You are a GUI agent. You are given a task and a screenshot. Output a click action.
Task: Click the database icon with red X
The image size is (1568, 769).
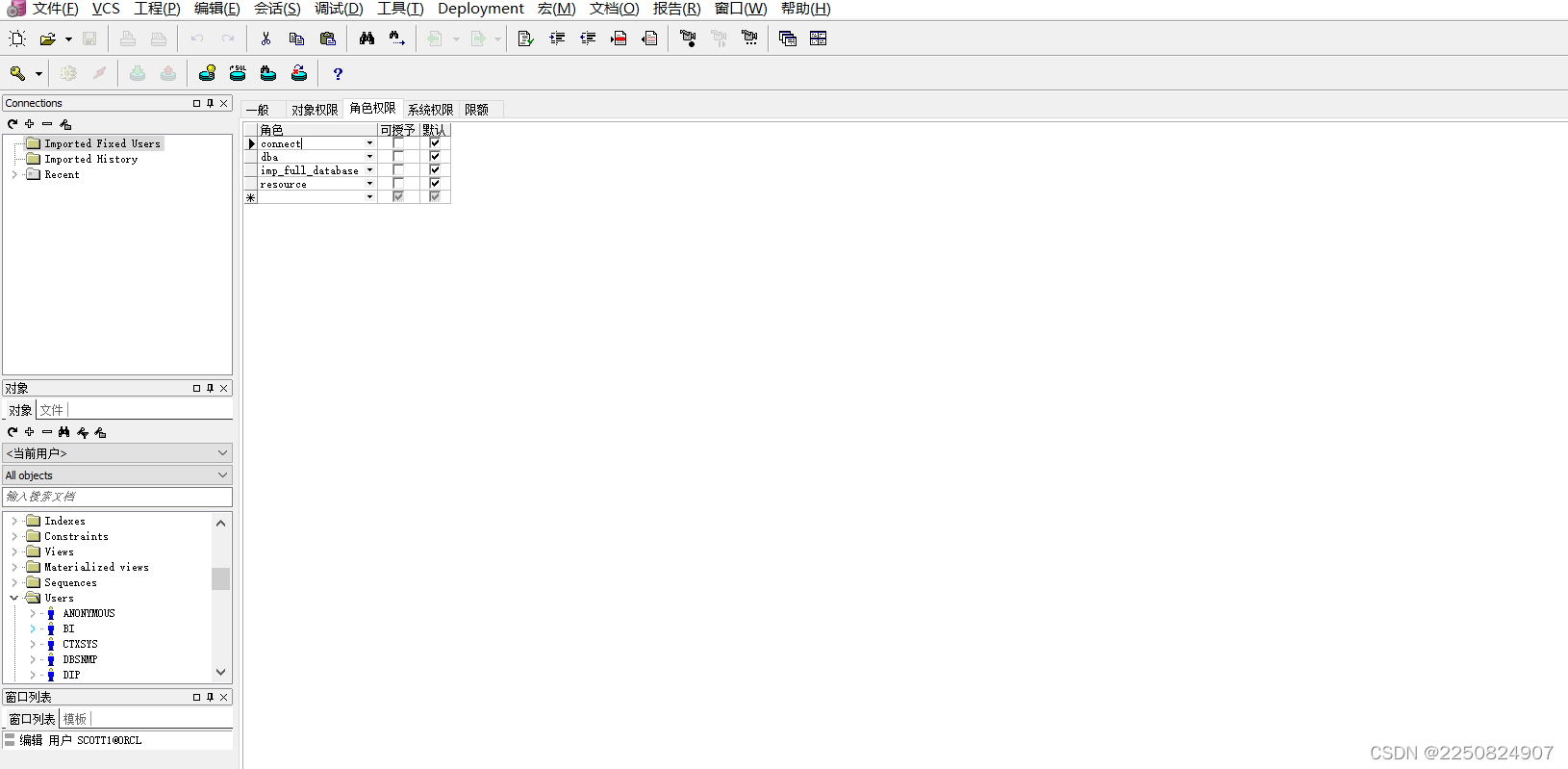[x=299, y=73]
